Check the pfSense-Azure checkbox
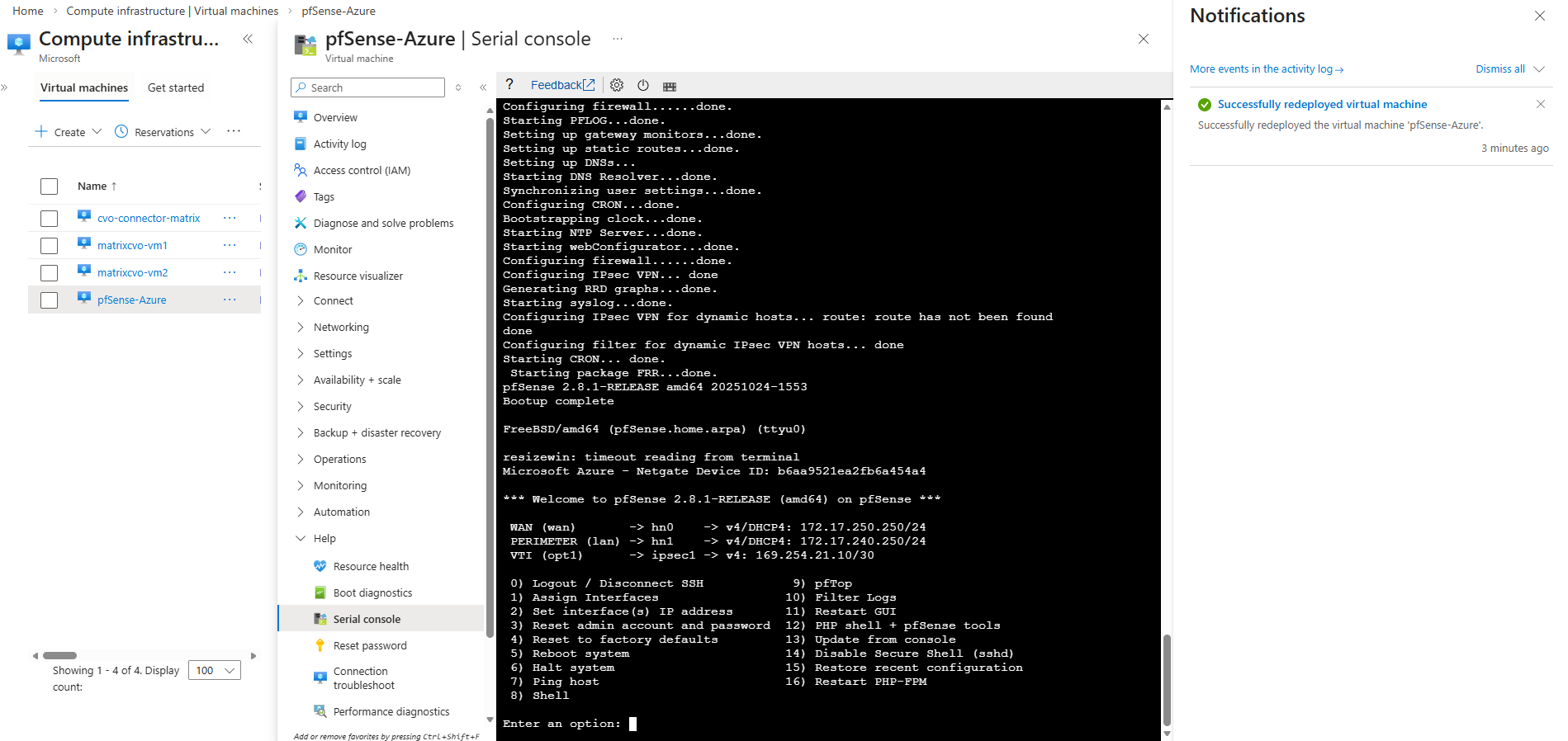1568x741 pixels. (x=50, y=300)
